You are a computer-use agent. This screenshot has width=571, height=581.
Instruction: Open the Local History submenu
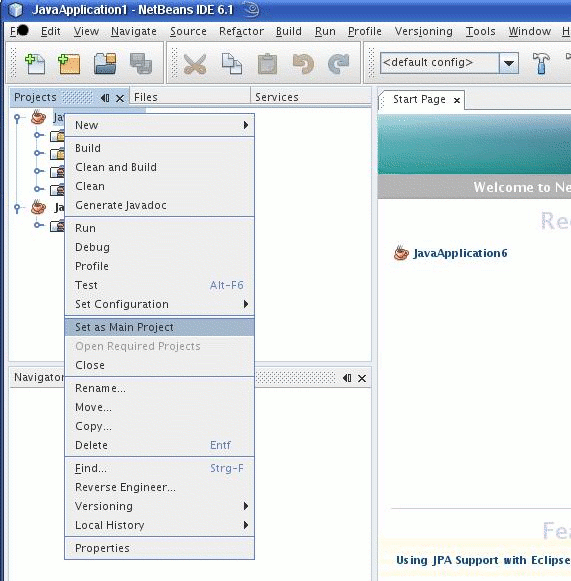(x=159, y=525)
